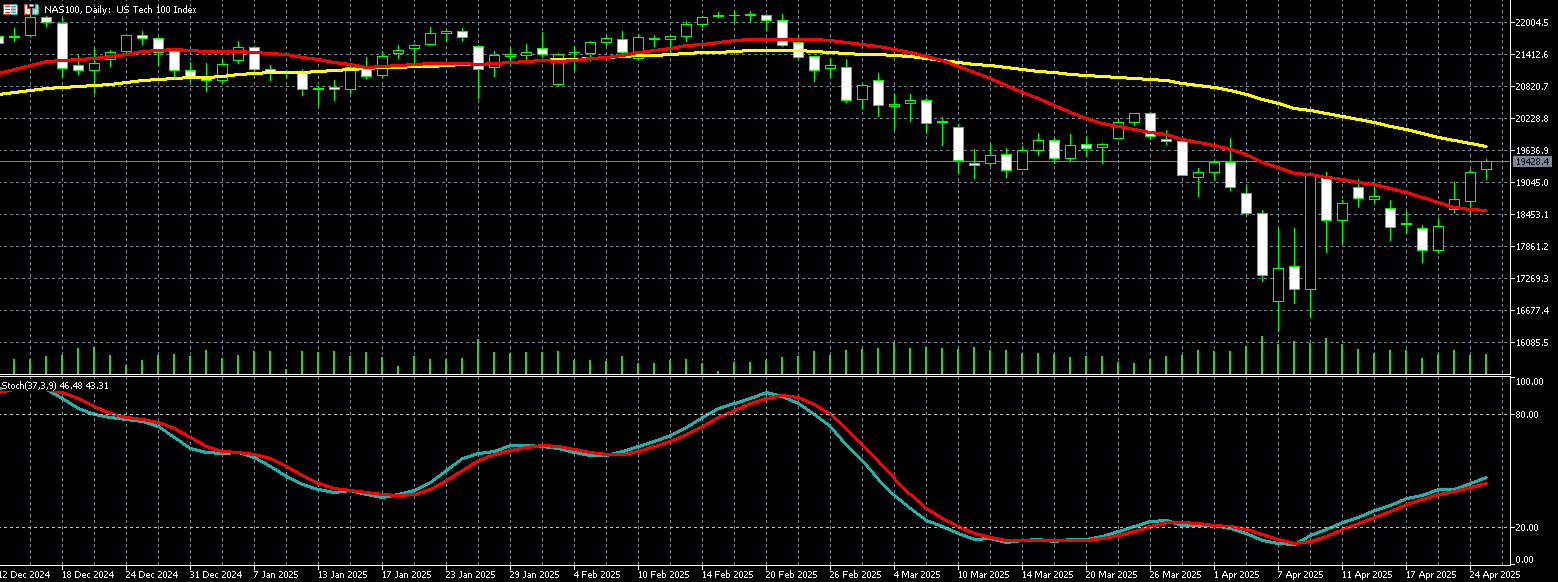Viewport: 1558px width, 582px height.
Task: Click the '17 Apr 2025' date label
Action: 1432,576
